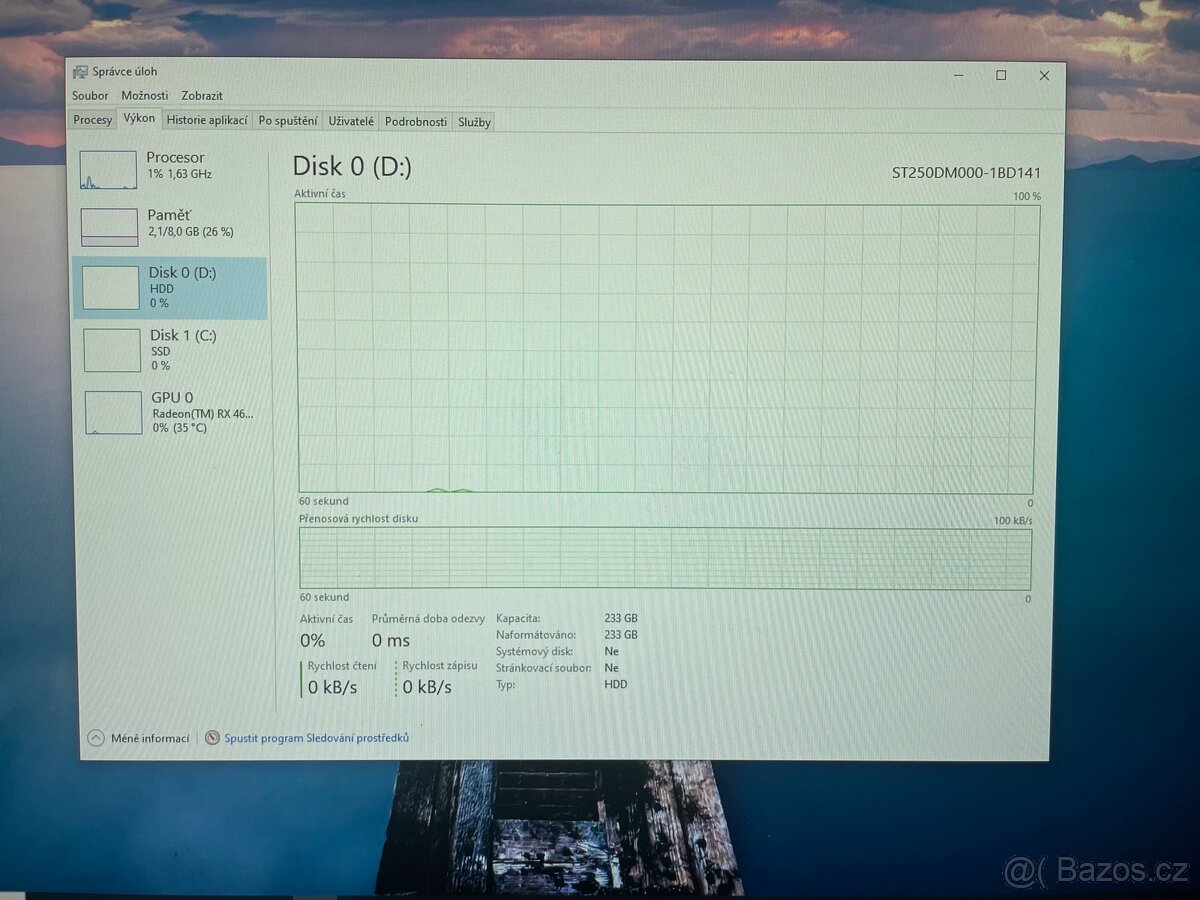The height and width of the screenshot is (900, 1200).
Task: Open the Služby tab
Action: (474, 122)
